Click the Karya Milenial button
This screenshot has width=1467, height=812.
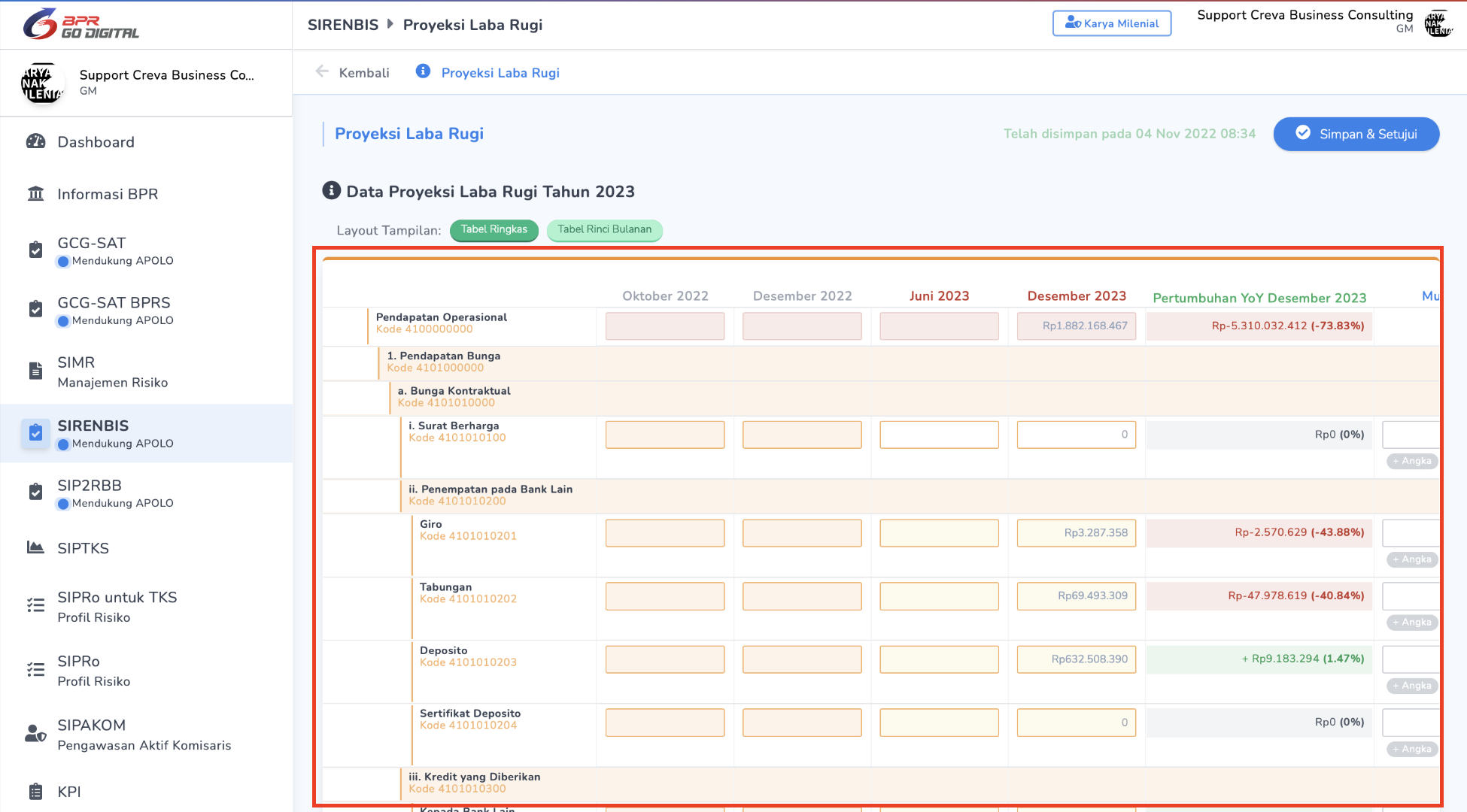[1112, 23]
